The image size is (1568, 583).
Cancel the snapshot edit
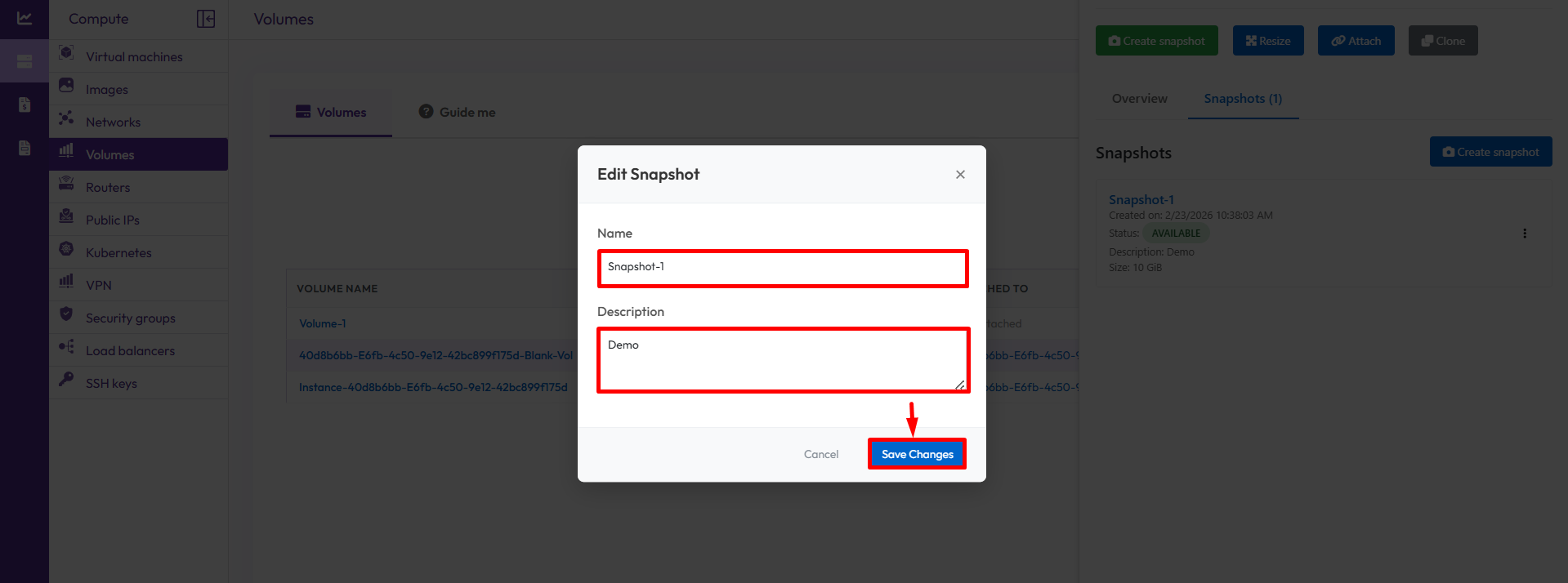[820, 454]
